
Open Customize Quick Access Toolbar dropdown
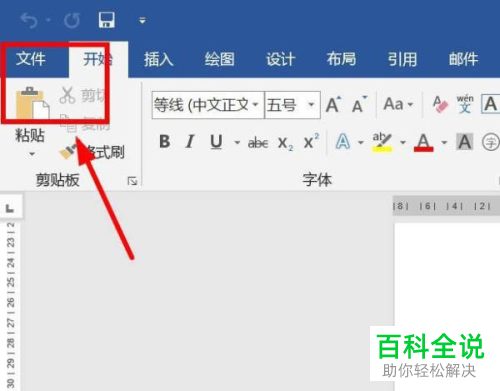[142, 21]
